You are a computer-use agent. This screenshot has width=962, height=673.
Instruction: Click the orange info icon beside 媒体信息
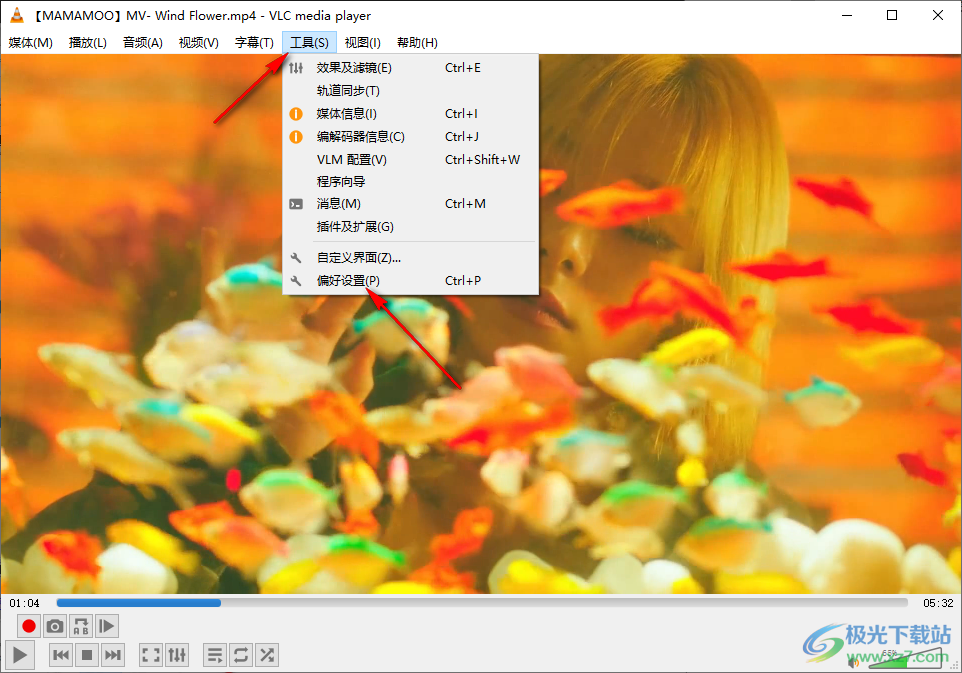296,113
